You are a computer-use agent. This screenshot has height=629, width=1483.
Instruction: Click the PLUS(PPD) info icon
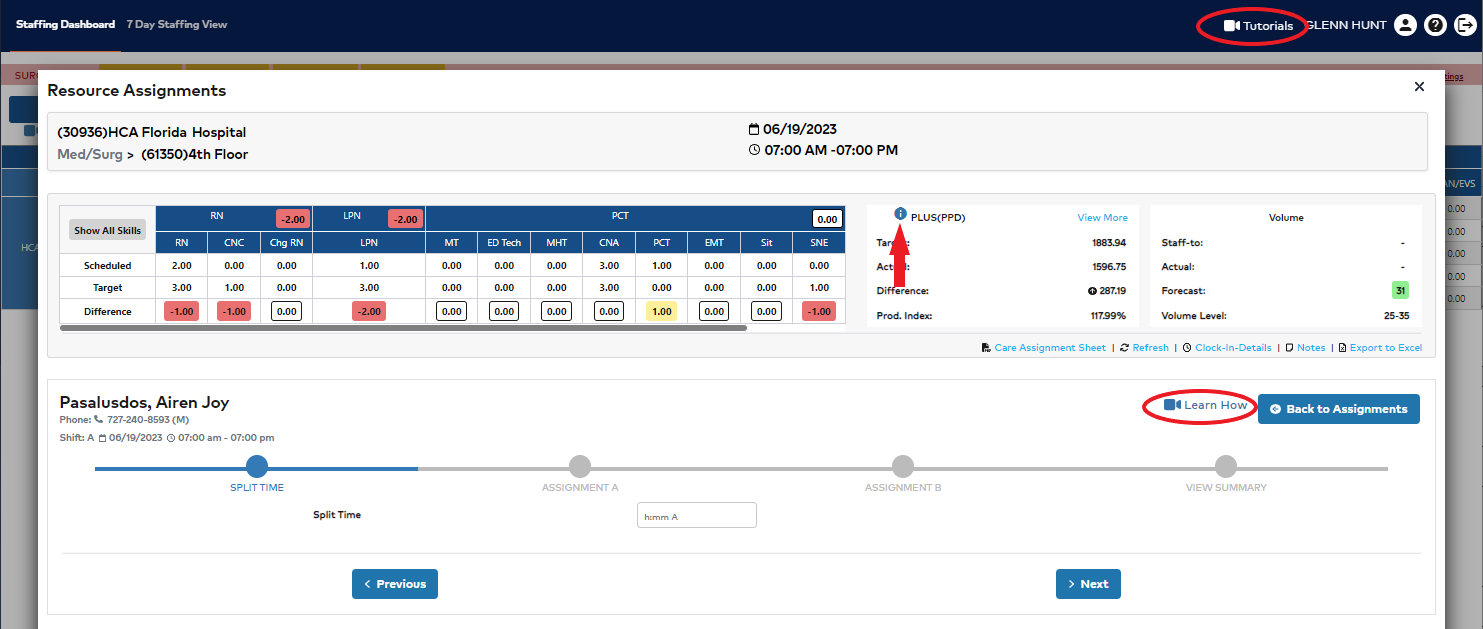(900, 214)
